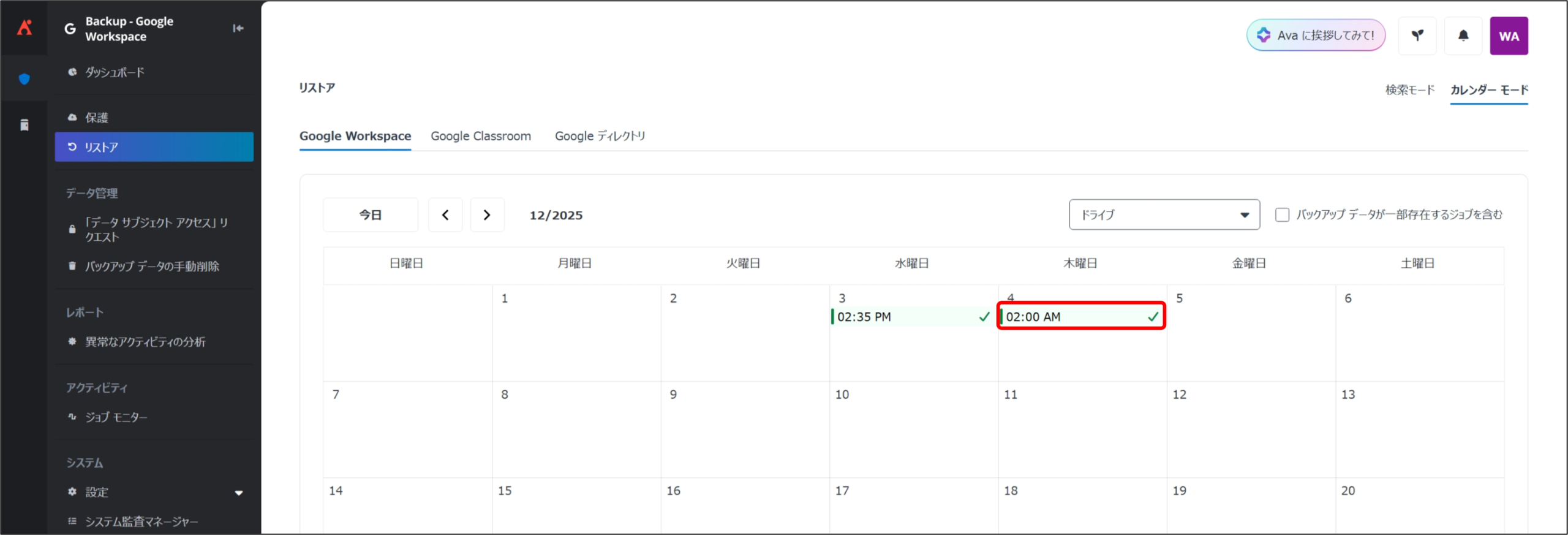Screen dimensions: 1568x535
Task: Open the ドライブ dropdown
Action: click(1164, 215)
